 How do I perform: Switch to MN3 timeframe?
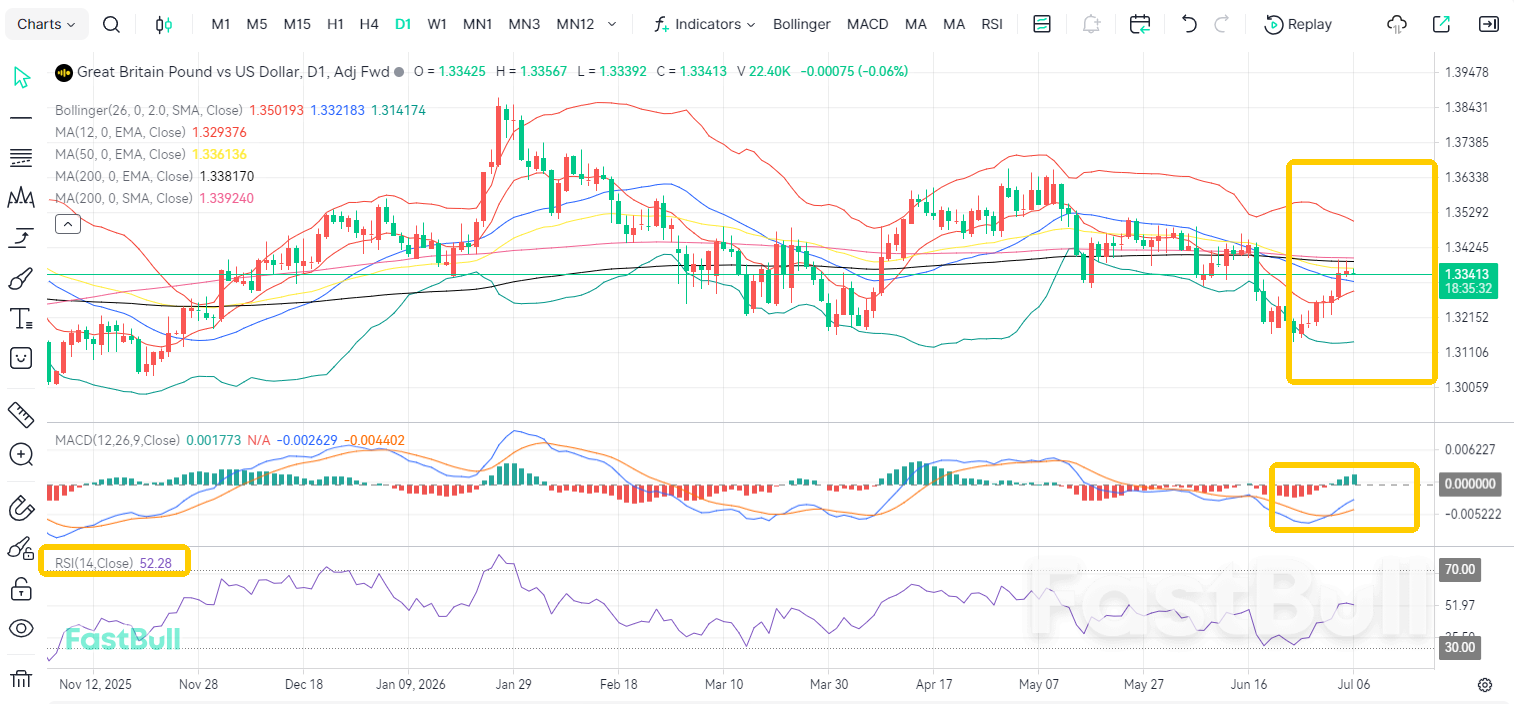(x=524, y=24)
